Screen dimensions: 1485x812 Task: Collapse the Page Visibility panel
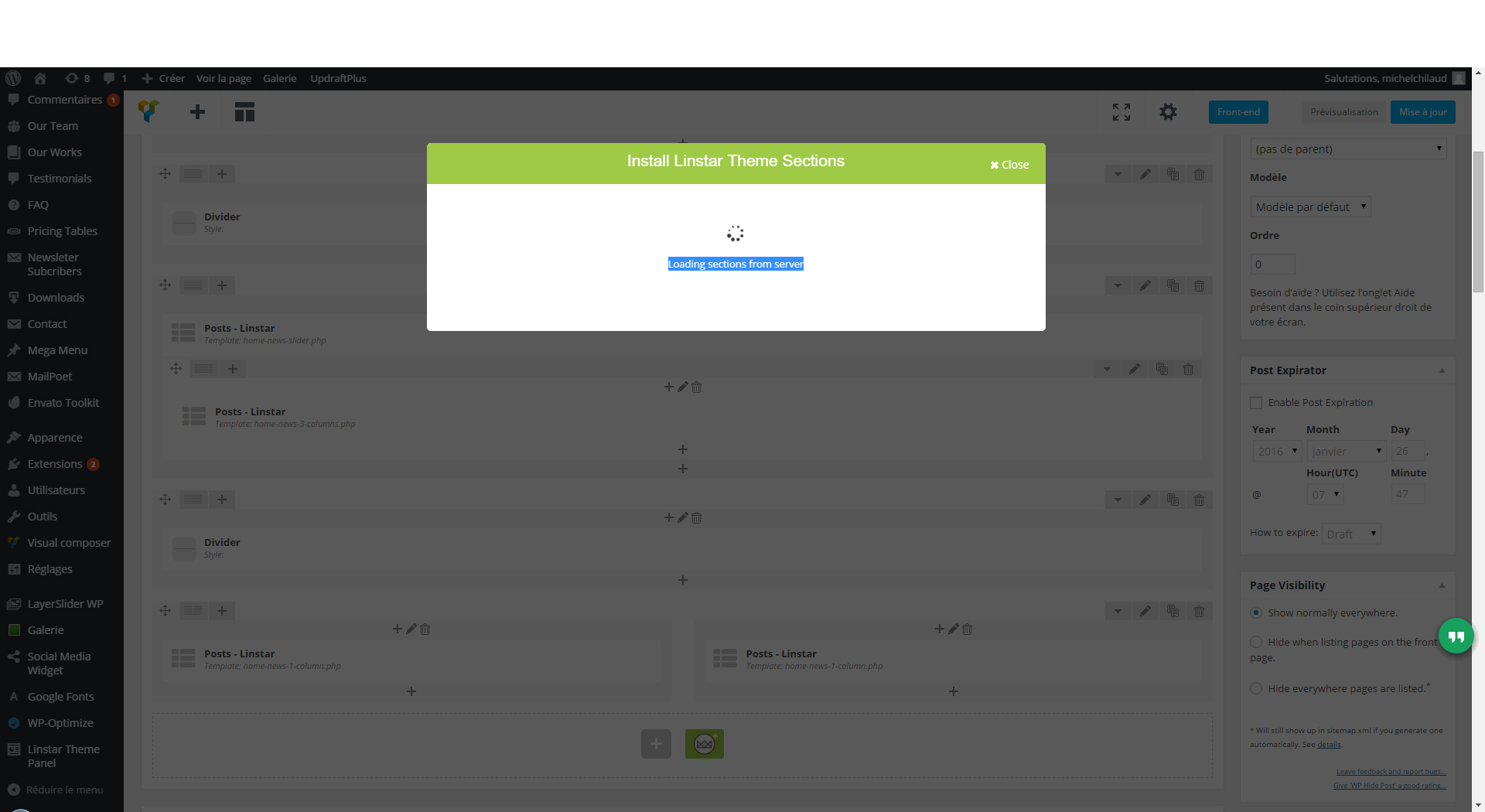click(1442, 585)
